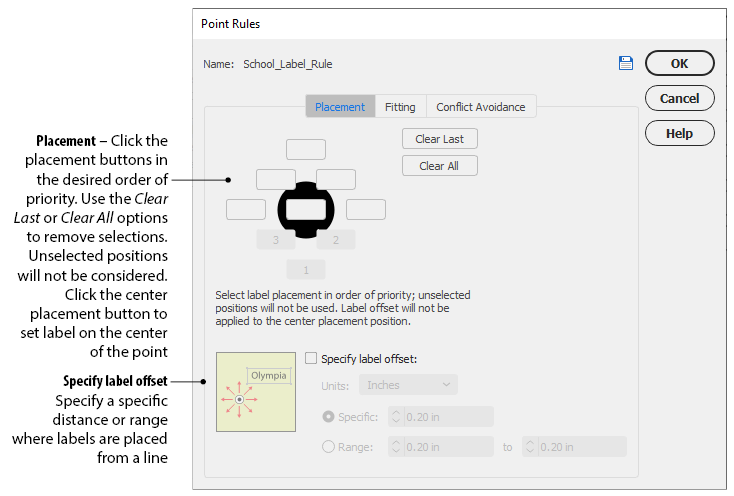This screenshot has height=496, width=734.
Task: Click the Range maximum stepper after 'to'
Action: 530,447
